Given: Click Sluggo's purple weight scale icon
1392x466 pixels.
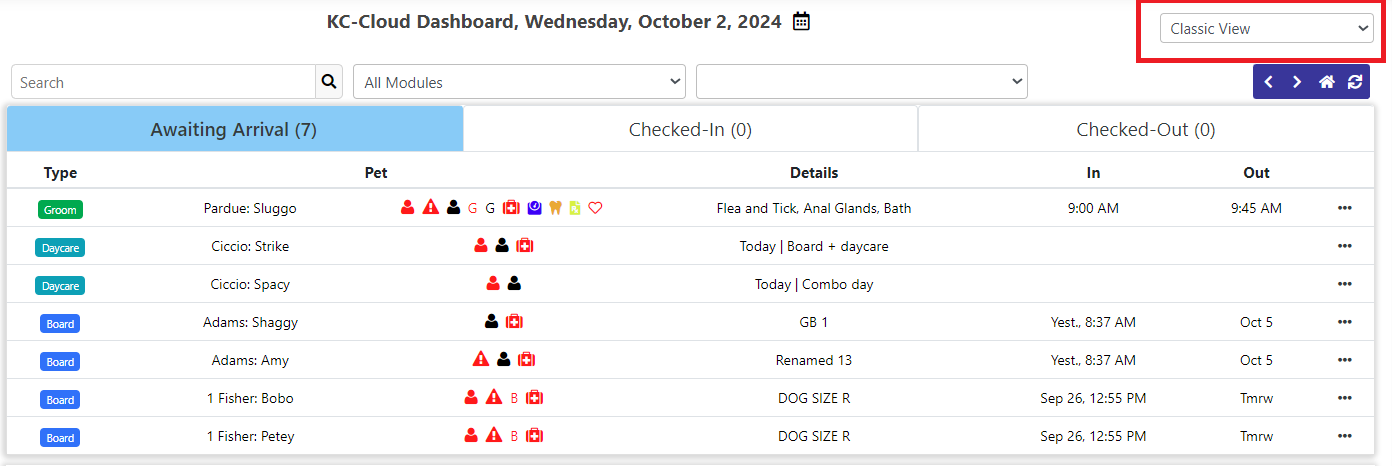Looking at the screenshot, I should pyautogui.click(x=535, y=208).
